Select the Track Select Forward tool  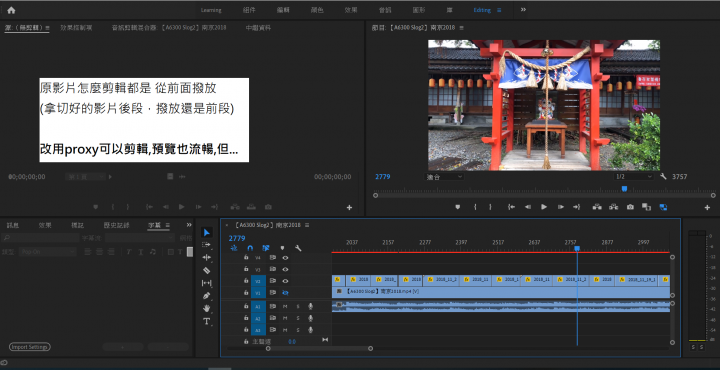click(207, 245)
